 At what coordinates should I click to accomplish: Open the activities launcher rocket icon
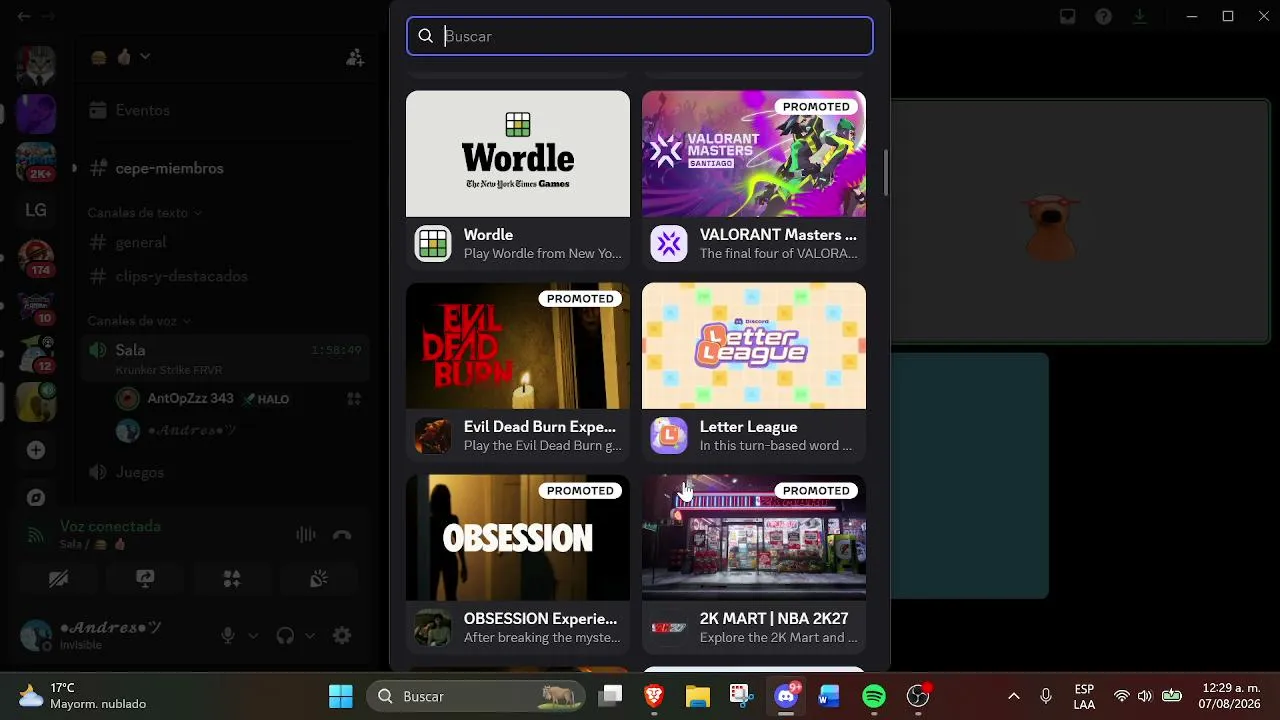(x=232, y=579)
